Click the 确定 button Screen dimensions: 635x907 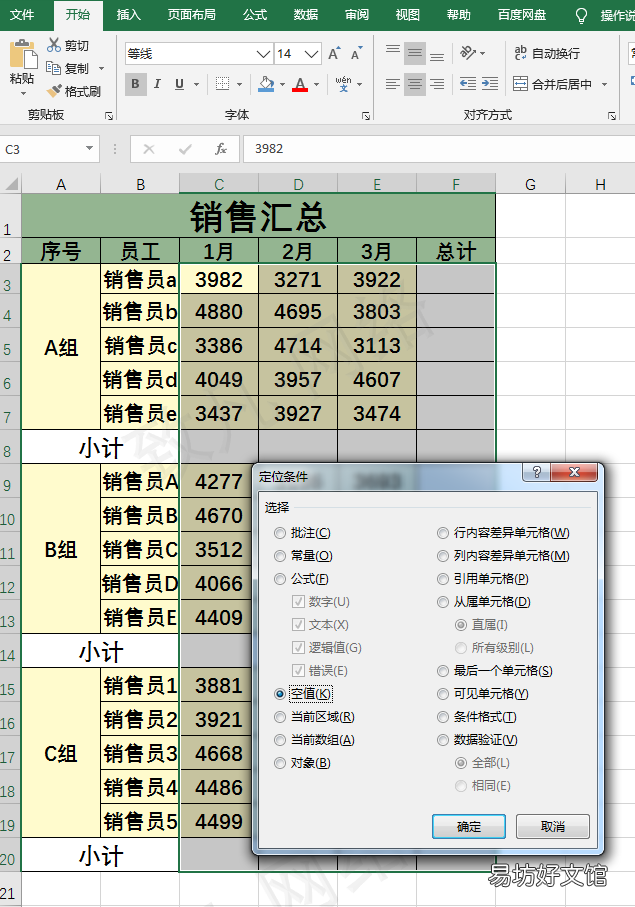pyautogui.click(x=469, y=827)
